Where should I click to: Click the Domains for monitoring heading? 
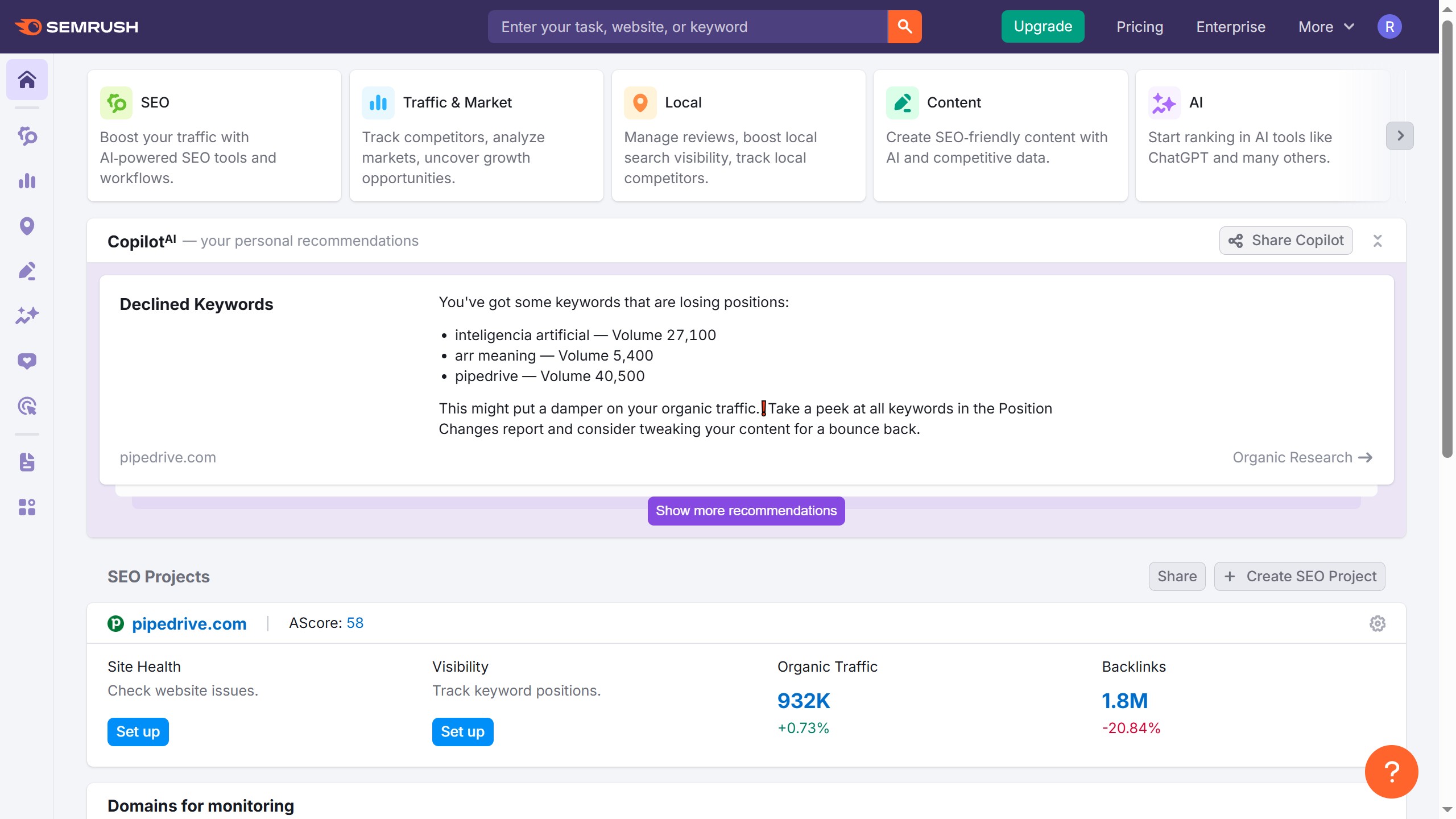201,806
